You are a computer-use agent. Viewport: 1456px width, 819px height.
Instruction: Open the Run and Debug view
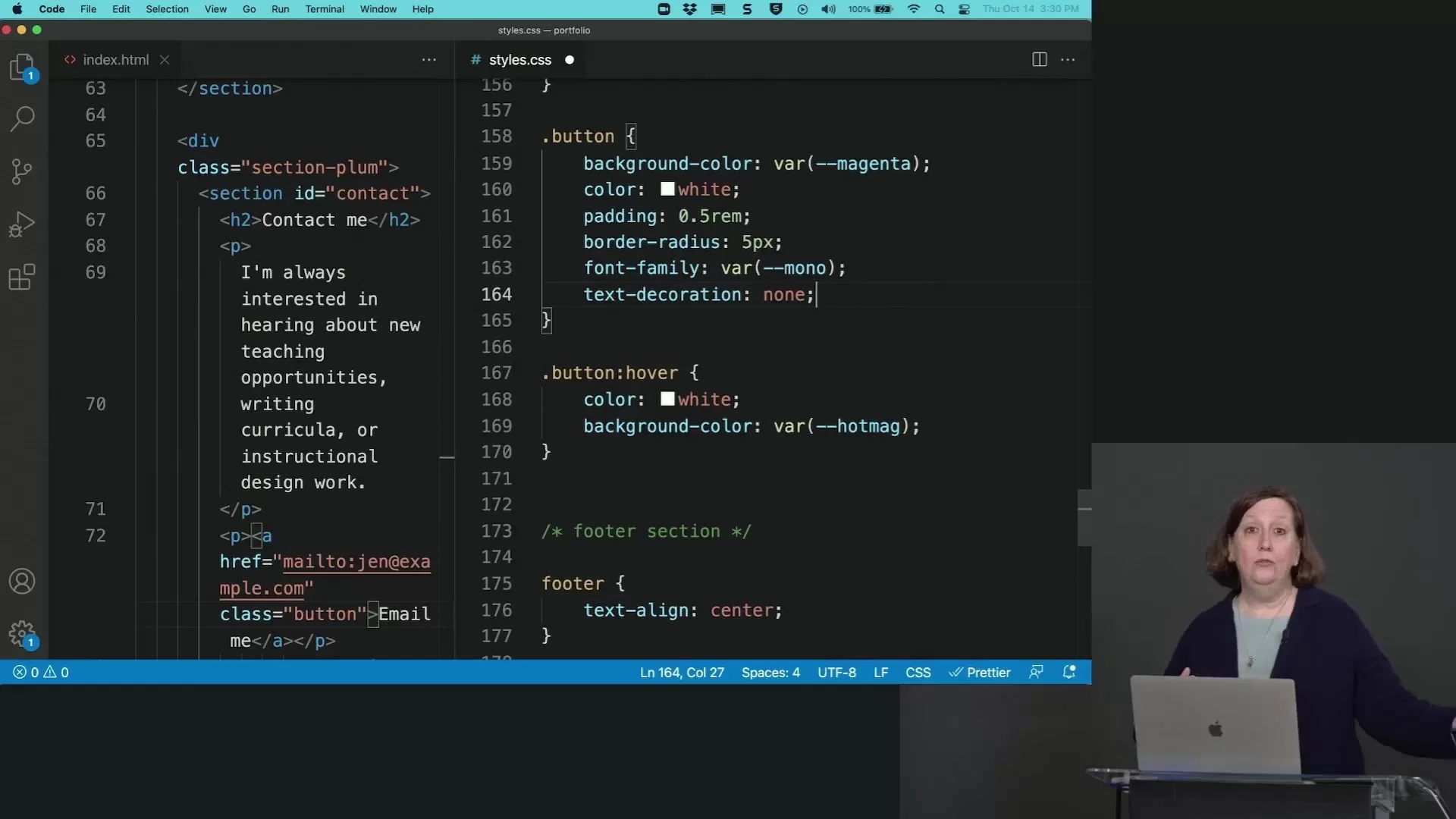(x=22, y=224)
